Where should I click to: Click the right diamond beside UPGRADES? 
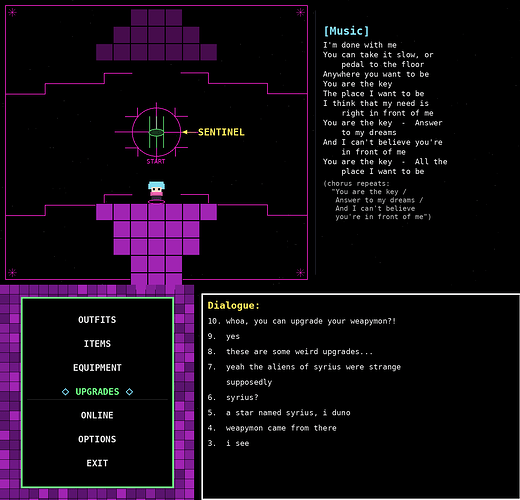point(129,392)
